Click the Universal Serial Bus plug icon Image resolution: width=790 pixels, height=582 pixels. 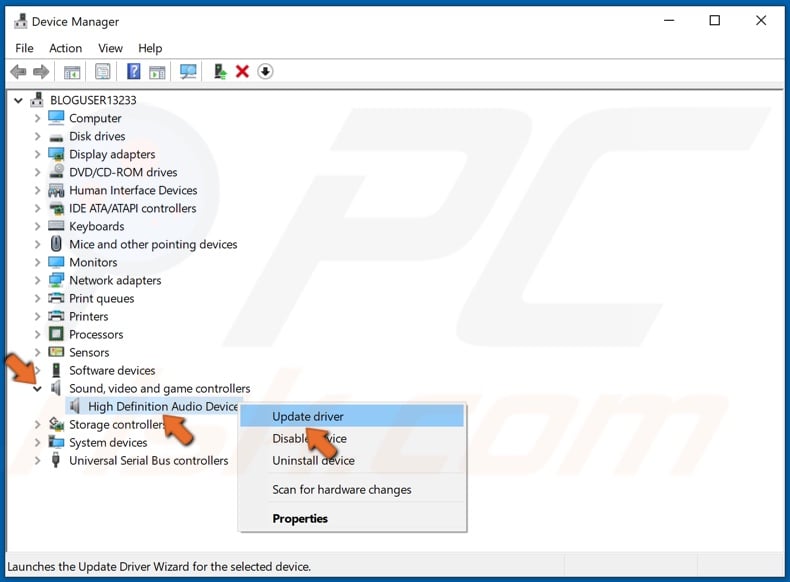coord(56,460)
